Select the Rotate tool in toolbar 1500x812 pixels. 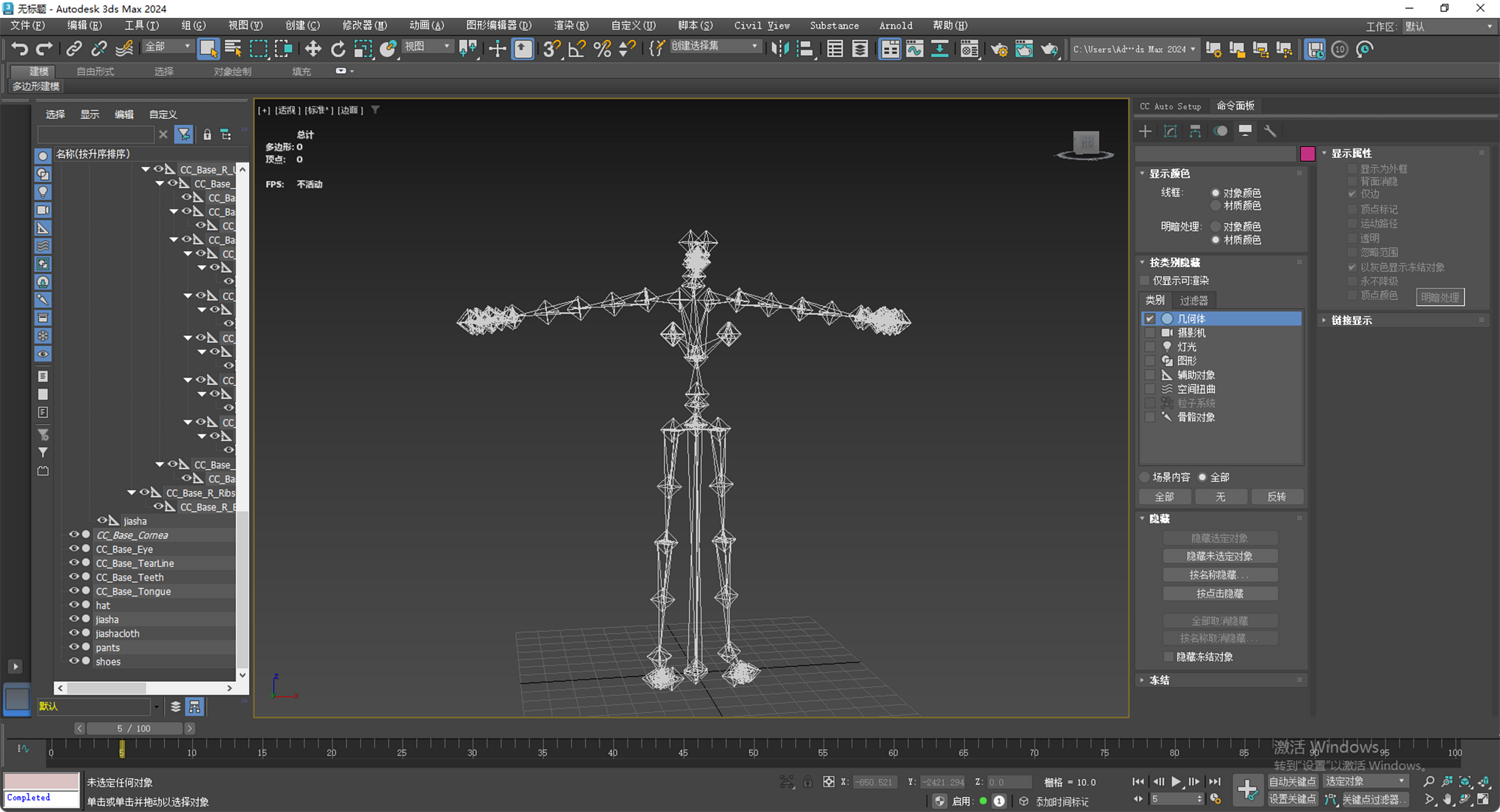click(x=338, y=48)
